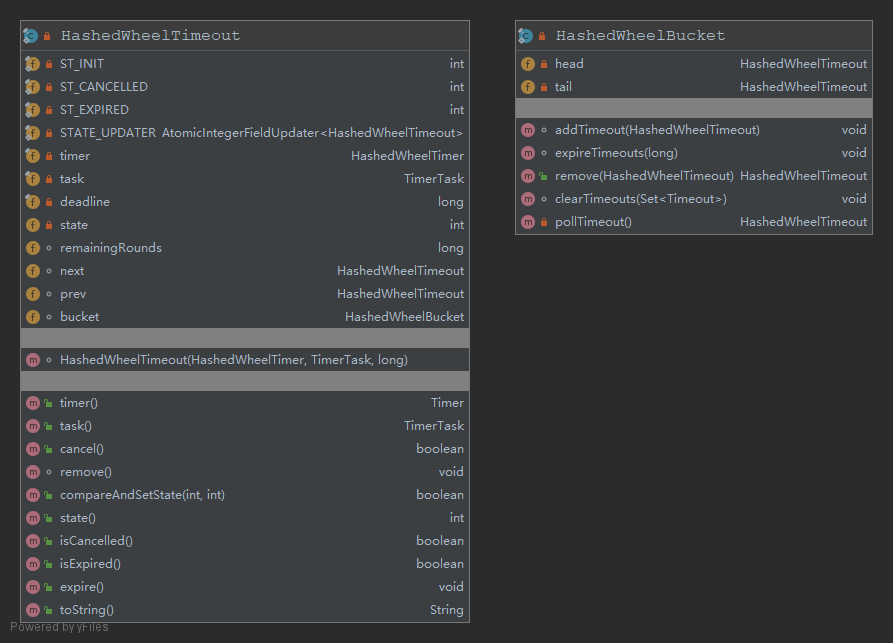Image resolution: width=893 pixels, height=643 pixels.
Task: Click the Timer return type of timer()
Action: click(x=447, y=403)
